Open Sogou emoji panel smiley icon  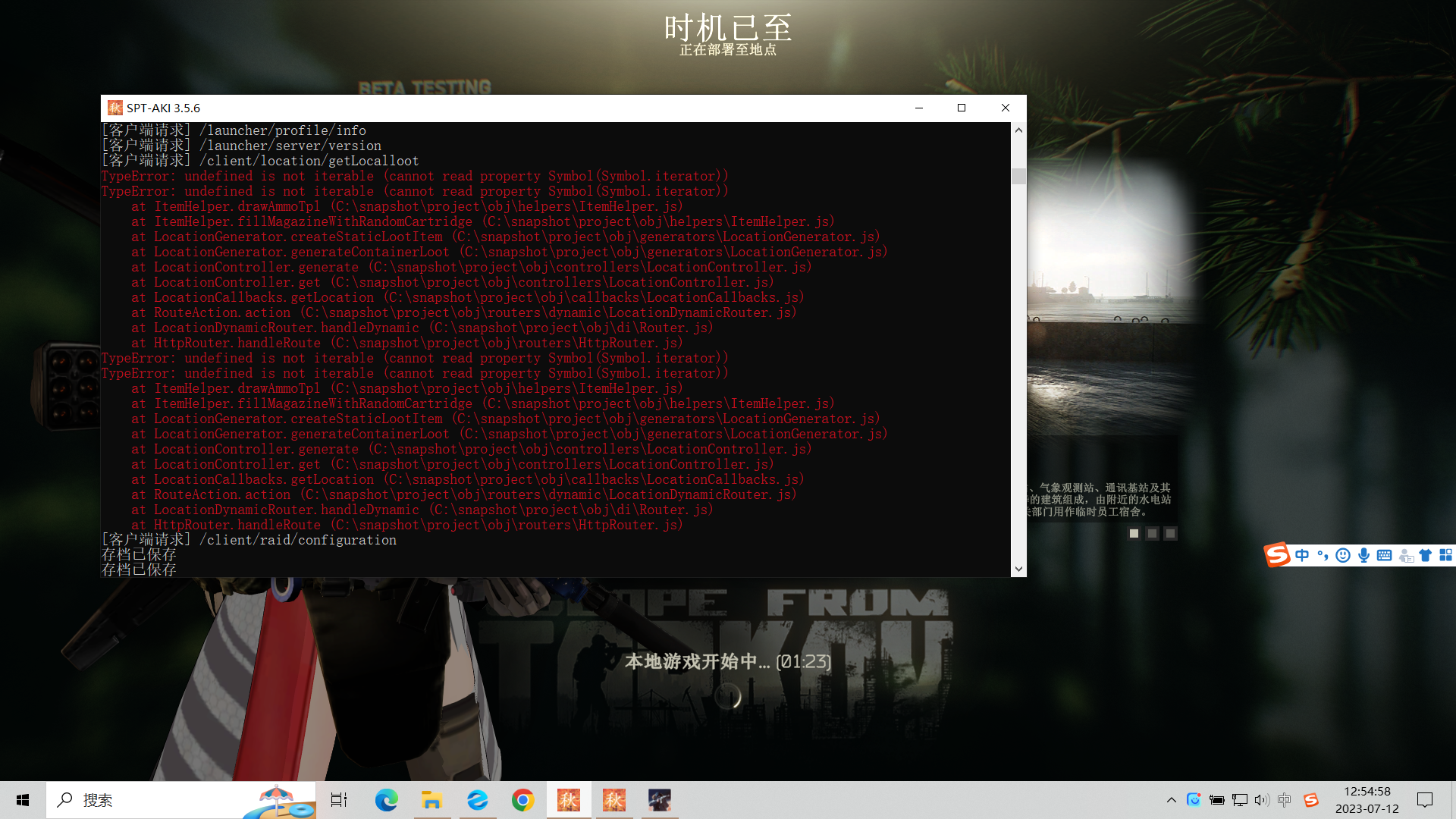pyautogui.click(x=1343, y=555)
